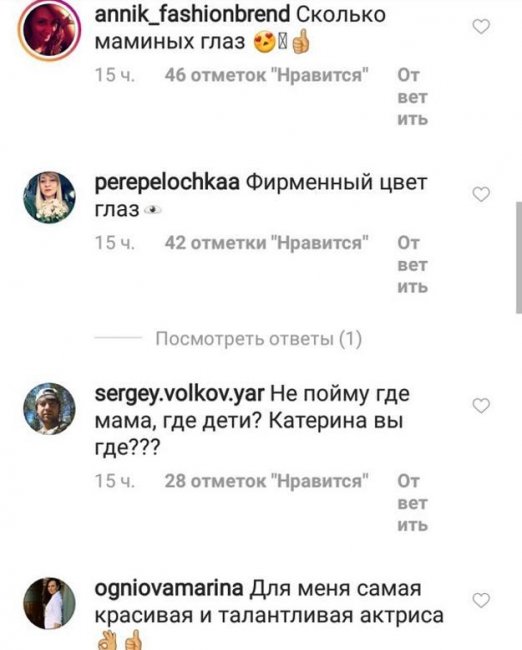
Task: Open perepelochkaa username link
Action: (167, 183)
